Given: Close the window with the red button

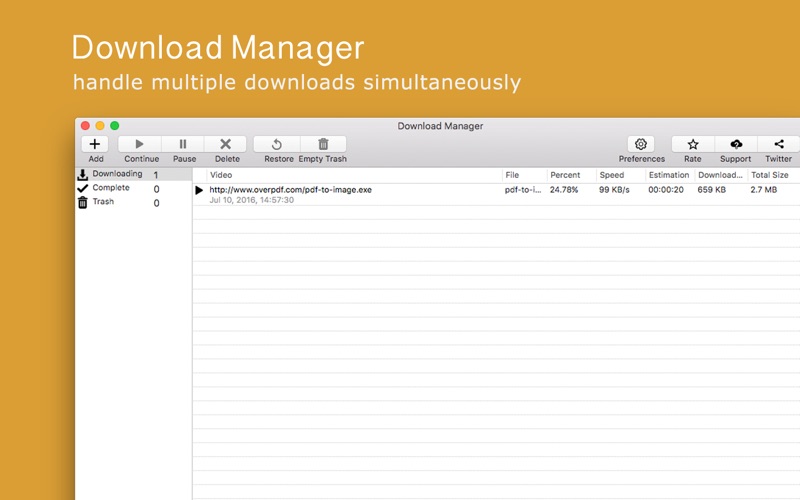Looking at the screenshot, I should coord(85,126).
